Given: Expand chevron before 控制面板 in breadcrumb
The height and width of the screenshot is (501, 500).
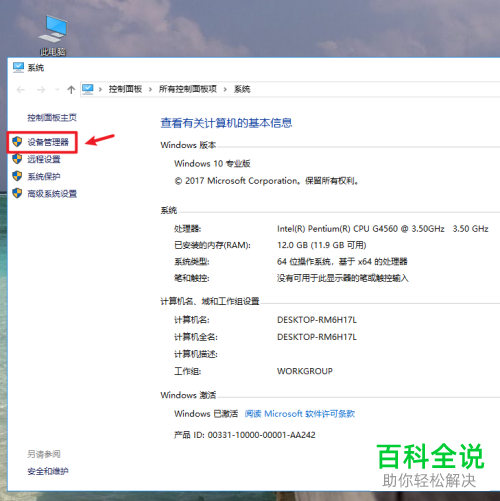Looking at the screenshot, I should [x=100, y=89].
